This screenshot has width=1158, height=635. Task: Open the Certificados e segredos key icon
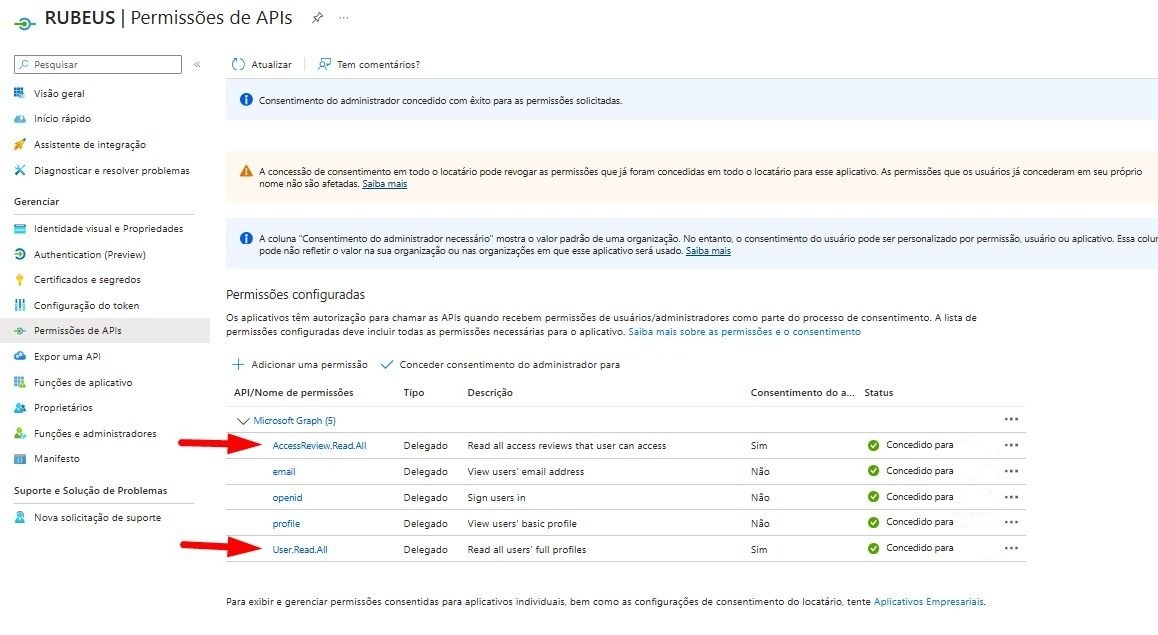20,280
